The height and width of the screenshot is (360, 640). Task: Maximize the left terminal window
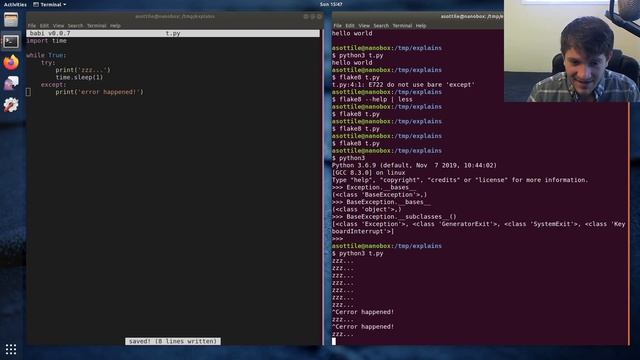313,17
